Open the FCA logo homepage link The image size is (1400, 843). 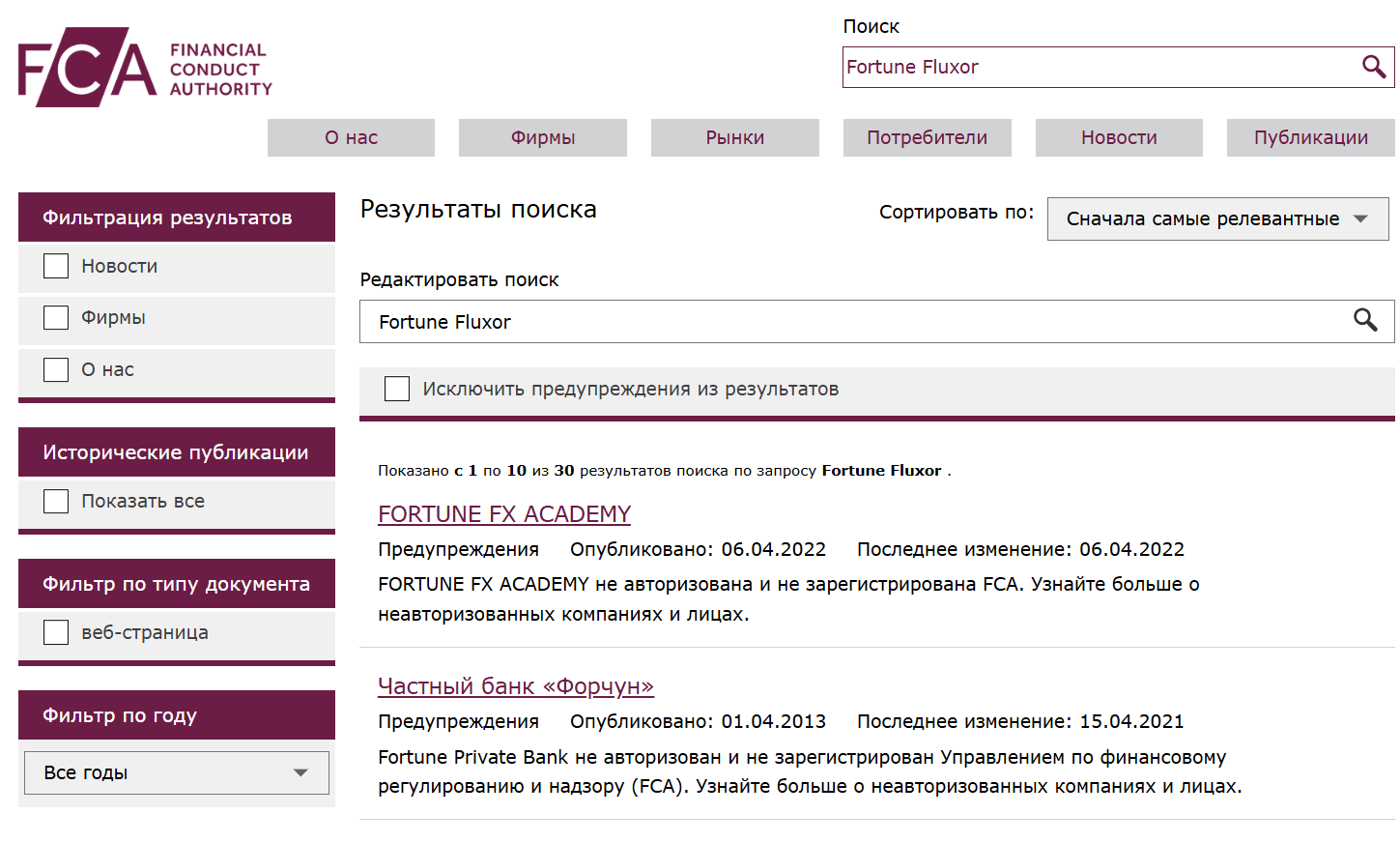click(x=145, y=67)
